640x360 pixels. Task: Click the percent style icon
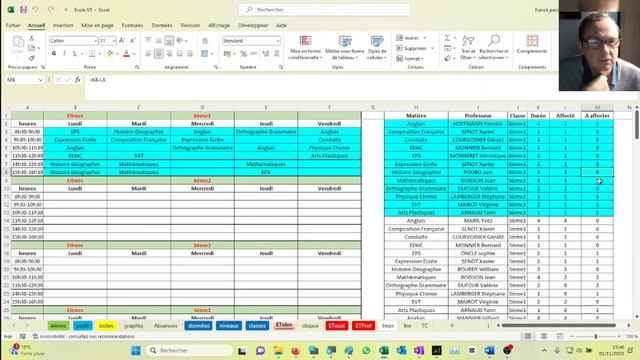243,53
